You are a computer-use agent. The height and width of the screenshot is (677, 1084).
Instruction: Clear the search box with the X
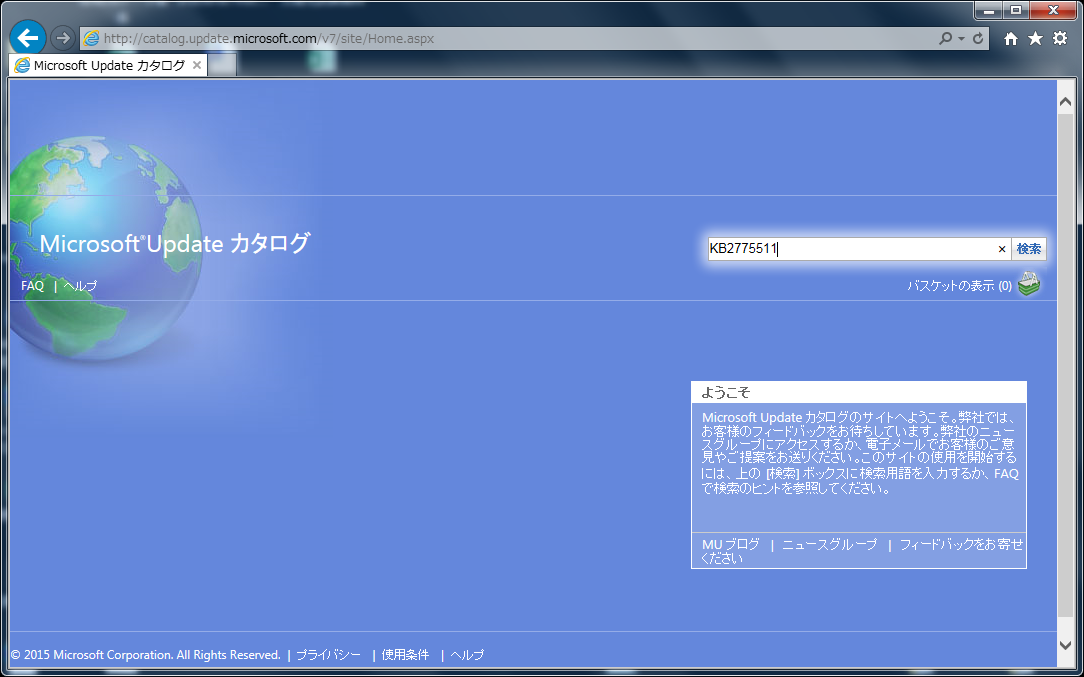1001,249
